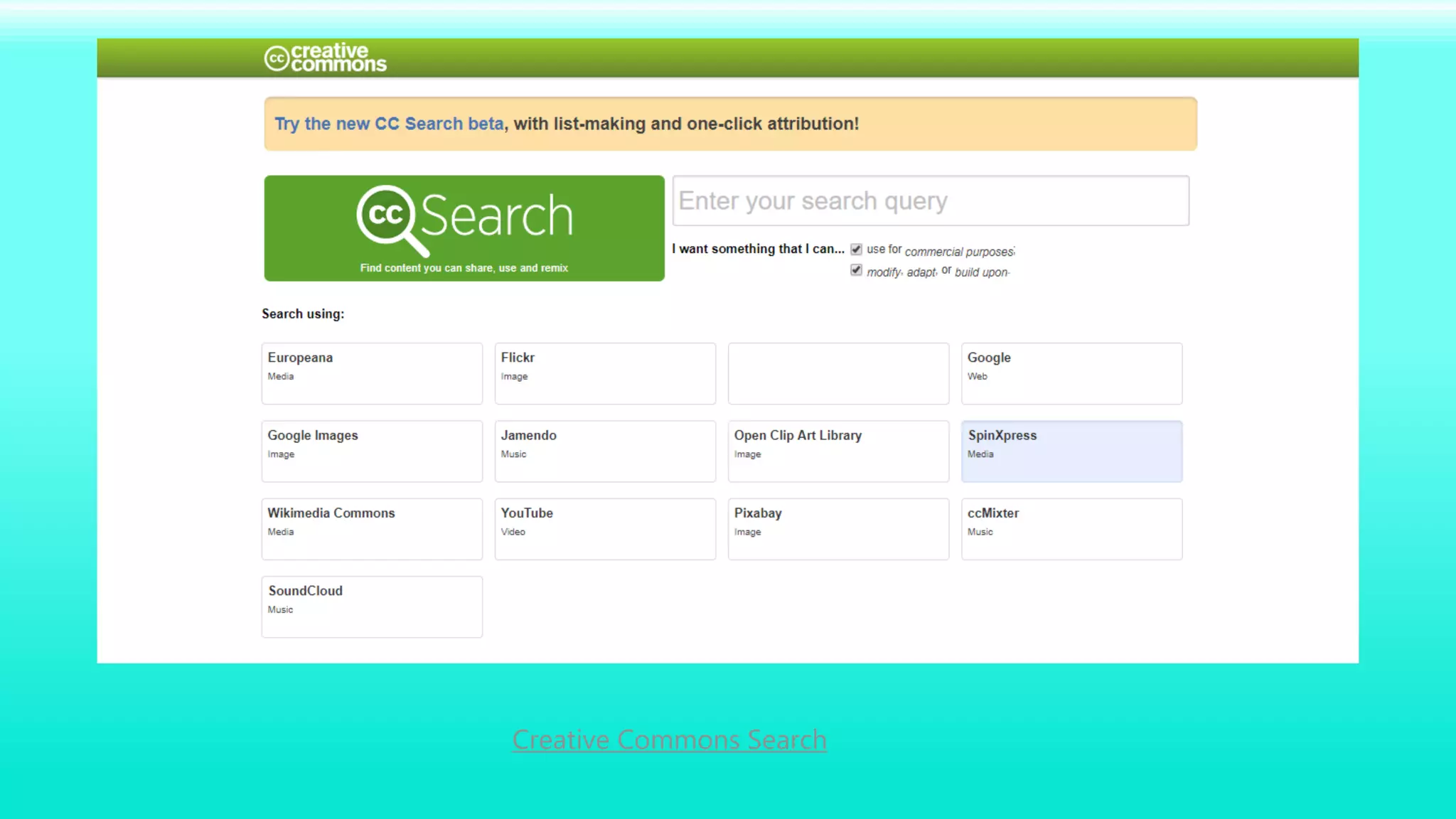Pick Jamendo for music search
The width and height of the screenshot is (1456, 819).
coord(605,451)
